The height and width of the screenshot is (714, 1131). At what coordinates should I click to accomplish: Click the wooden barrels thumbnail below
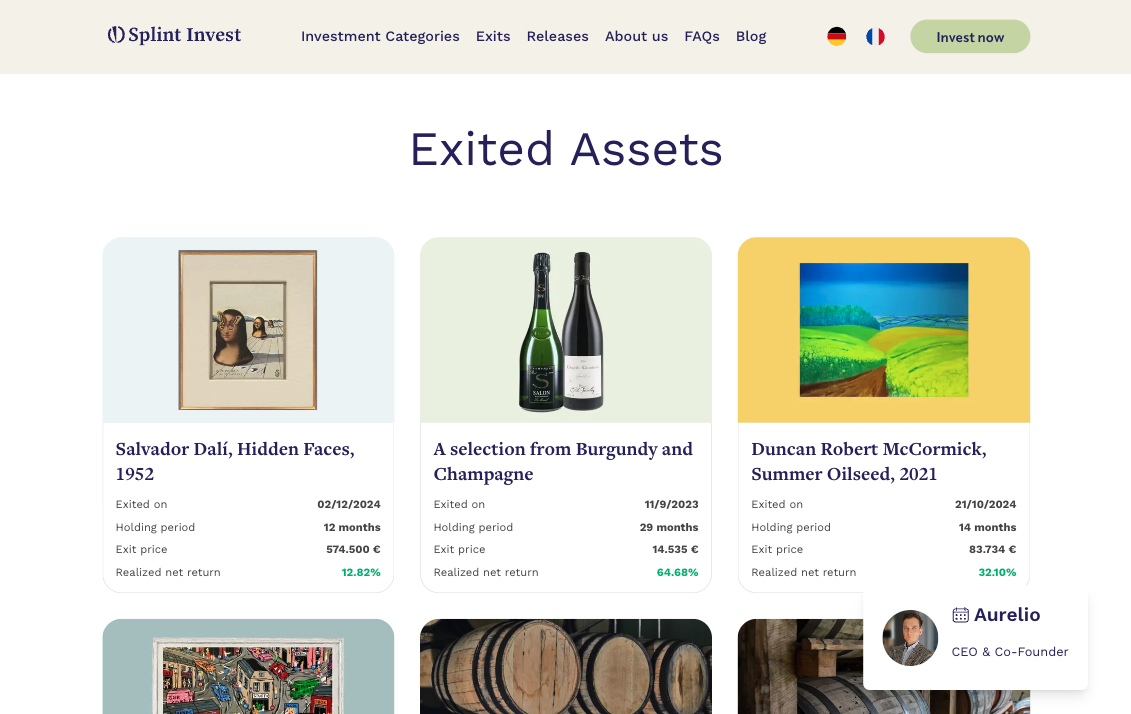click(x=565, y=666)
